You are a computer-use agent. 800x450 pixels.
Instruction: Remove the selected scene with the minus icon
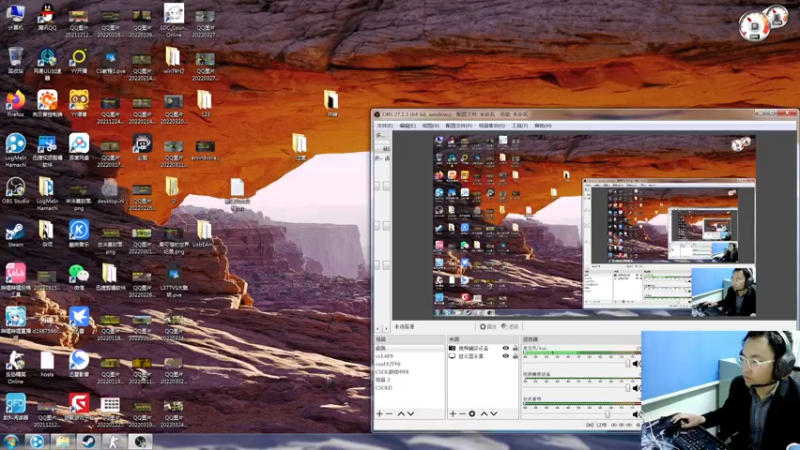tap(389, 414)
